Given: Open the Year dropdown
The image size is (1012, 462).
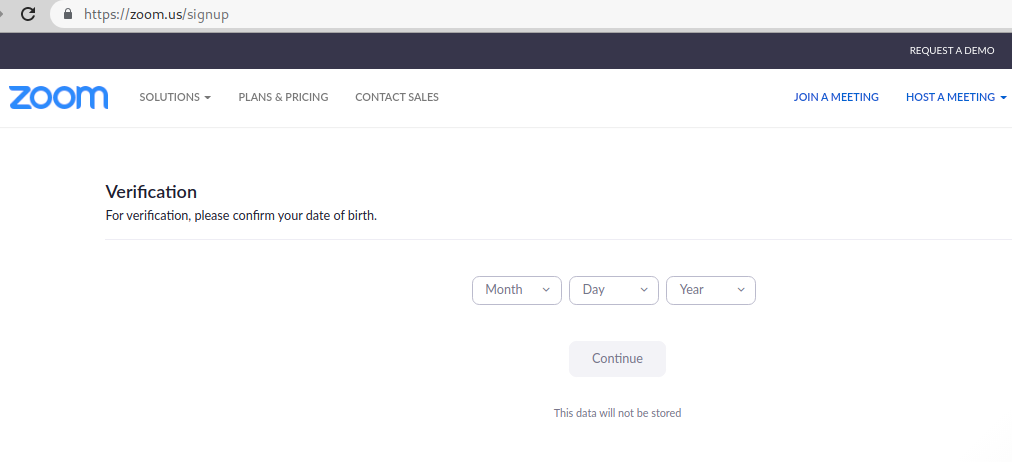Looking at the screenshot, I should point(711,290).
